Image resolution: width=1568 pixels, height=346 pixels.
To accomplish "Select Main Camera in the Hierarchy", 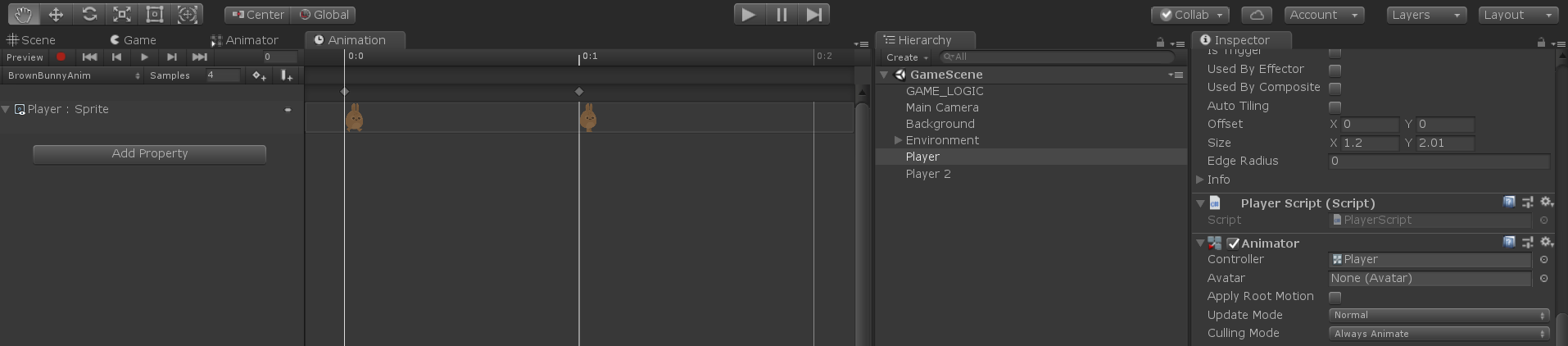I will coord(942,107).
